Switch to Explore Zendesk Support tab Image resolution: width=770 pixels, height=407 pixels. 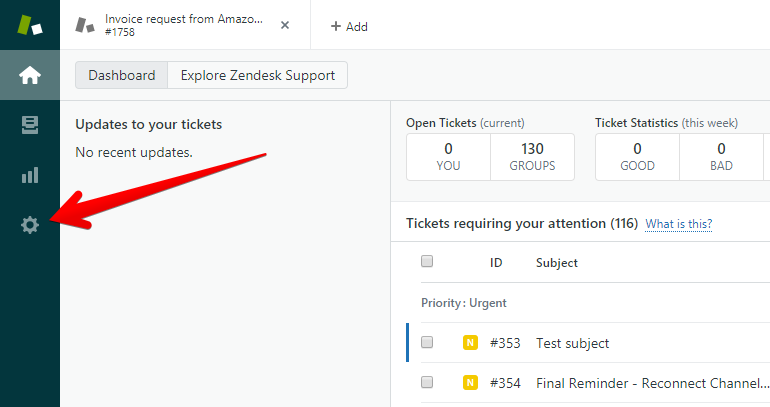coord(258,75)
